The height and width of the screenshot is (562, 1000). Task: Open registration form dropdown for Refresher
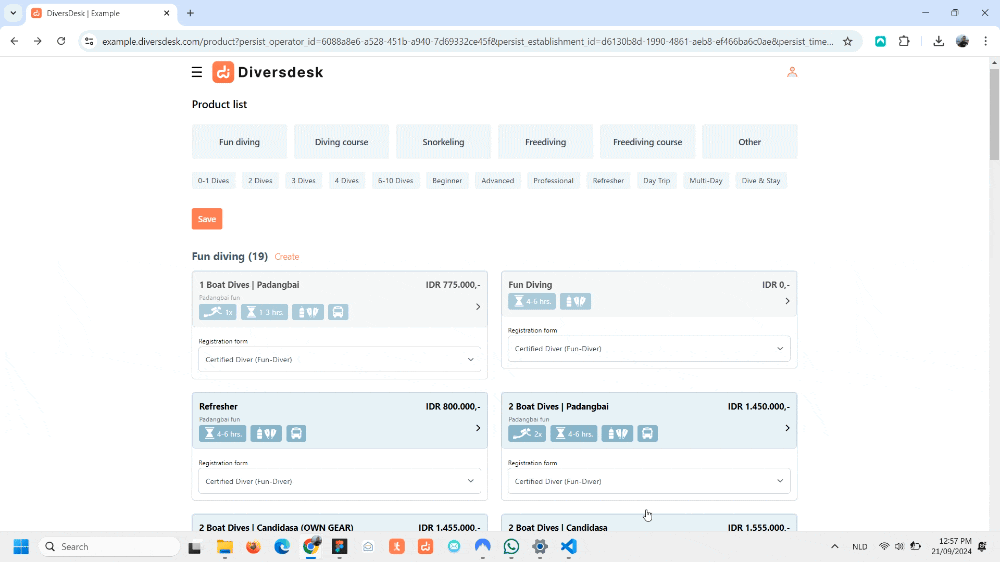pos(339,481)
